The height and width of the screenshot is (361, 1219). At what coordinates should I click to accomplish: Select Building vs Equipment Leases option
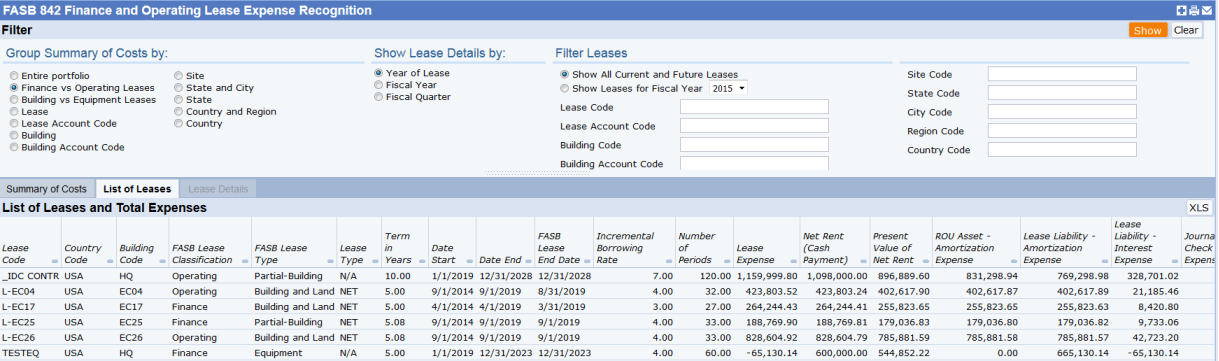point(13,100)
